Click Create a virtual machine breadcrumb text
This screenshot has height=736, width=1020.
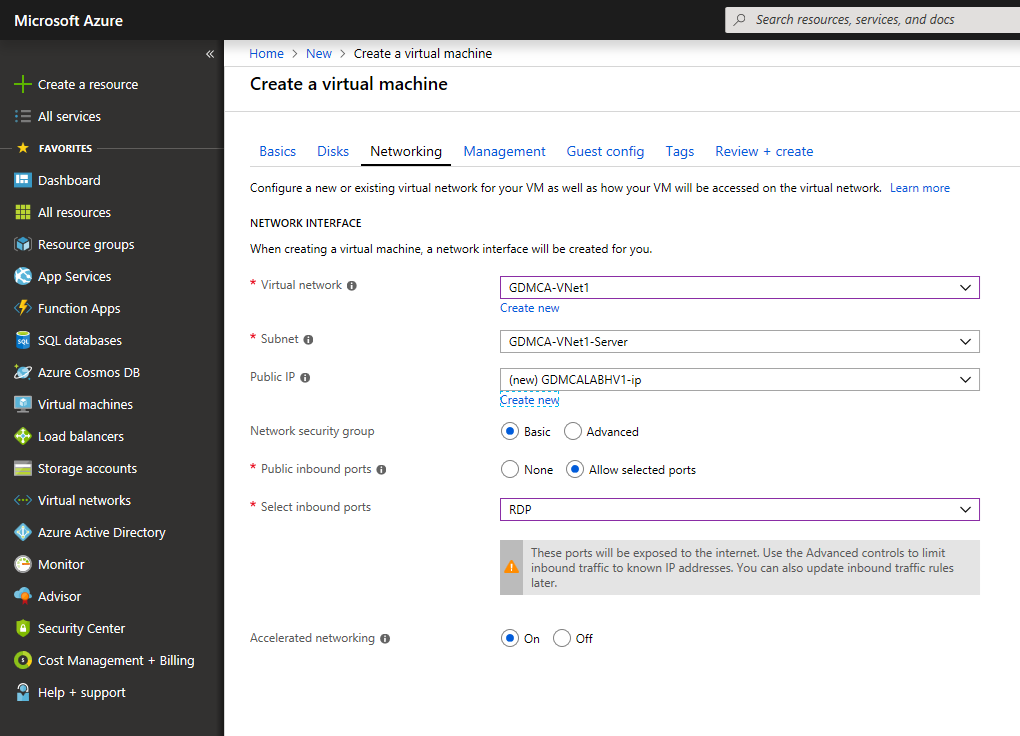pyautogui.click(x=423, y=53)
